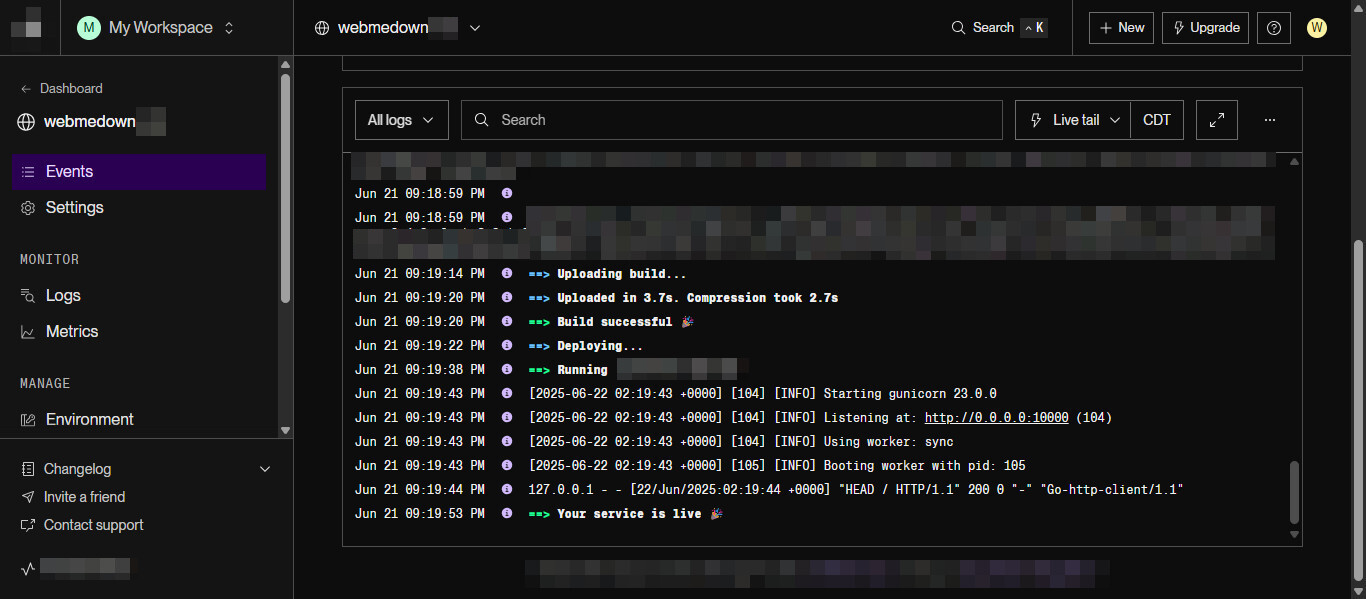Click the sidebar scrollbar up arrow

[285, 65]
